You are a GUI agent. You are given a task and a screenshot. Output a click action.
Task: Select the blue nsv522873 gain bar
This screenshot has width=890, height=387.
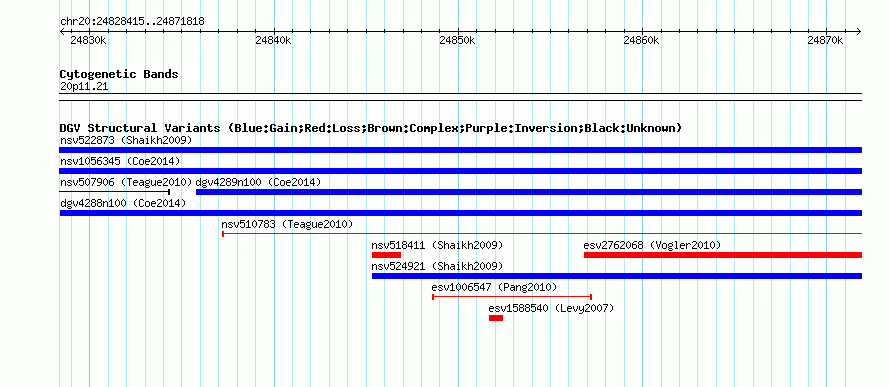460,150
